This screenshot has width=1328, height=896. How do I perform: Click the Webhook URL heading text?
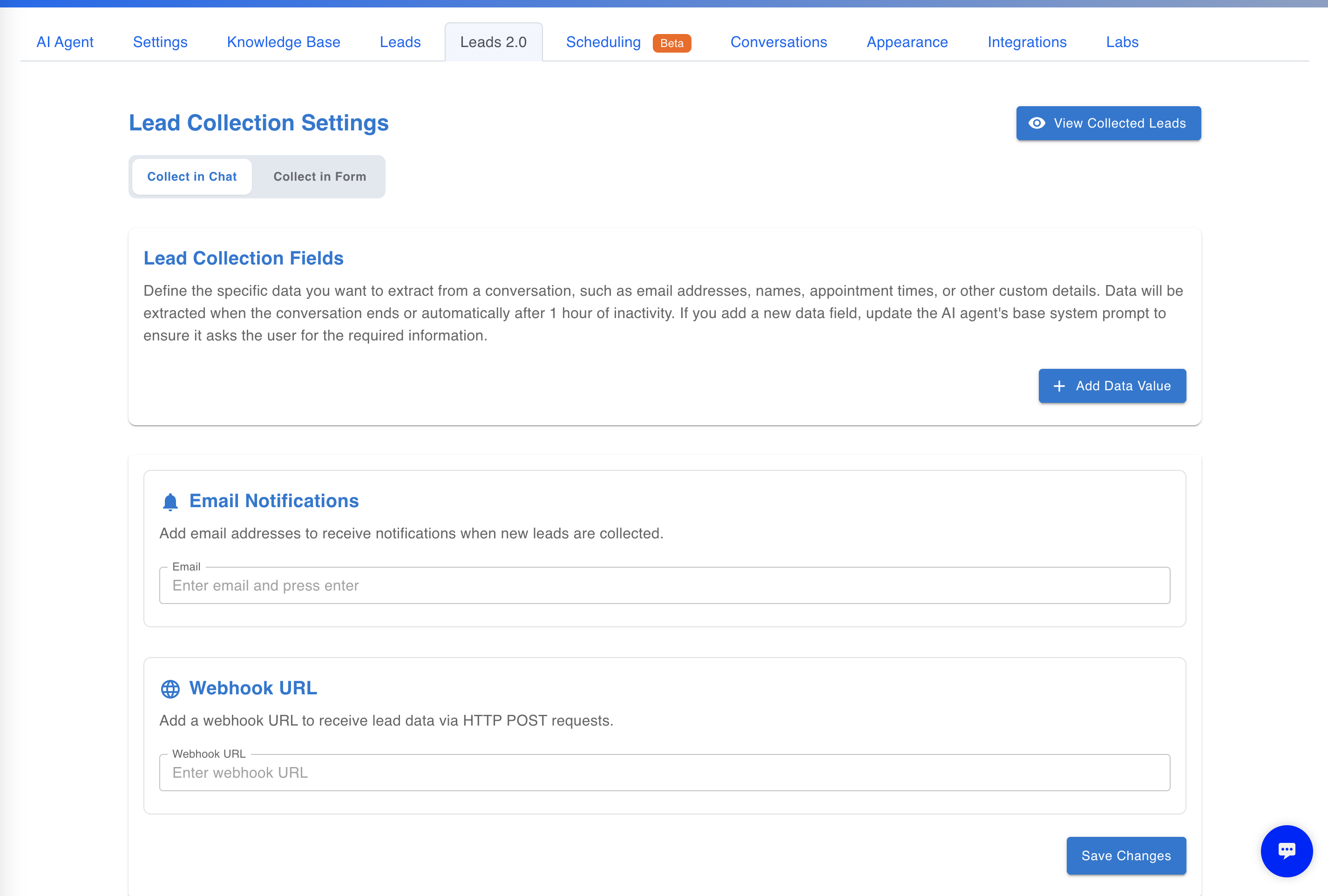click(253, 688)
